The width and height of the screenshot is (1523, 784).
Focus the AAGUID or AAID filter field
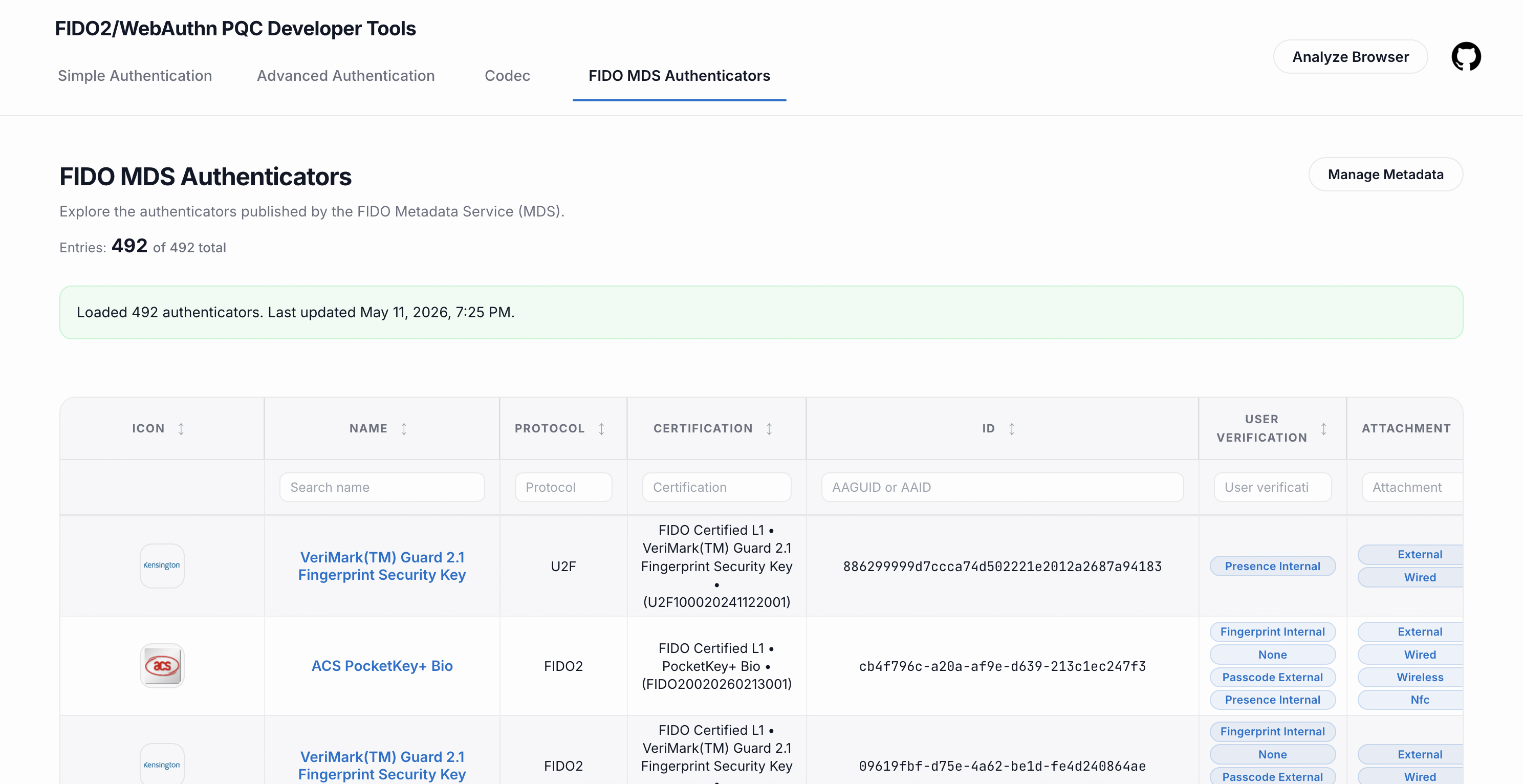click(x=1002, y=487)
